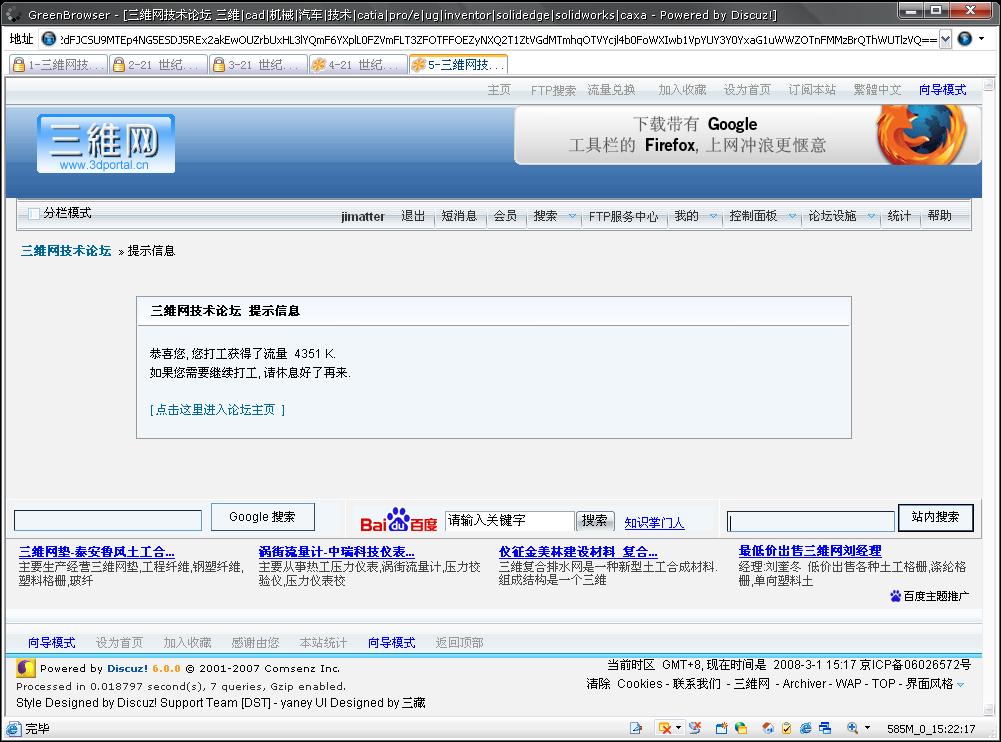The width and height of the screenshot is (1001, 742).
Task: Open the popup blocker dropdown arrow
Action: 678,728
